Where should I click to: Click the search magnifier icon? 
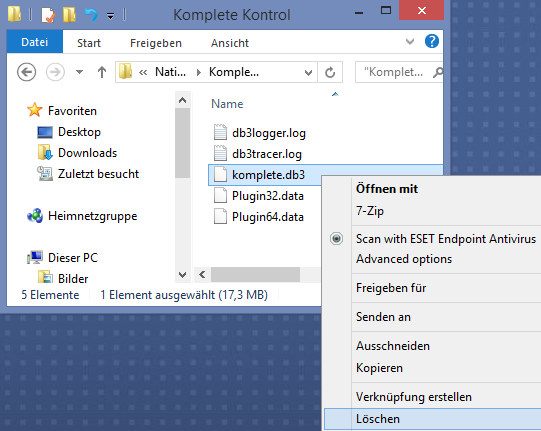pyautogui.click(x=437, y=72)
